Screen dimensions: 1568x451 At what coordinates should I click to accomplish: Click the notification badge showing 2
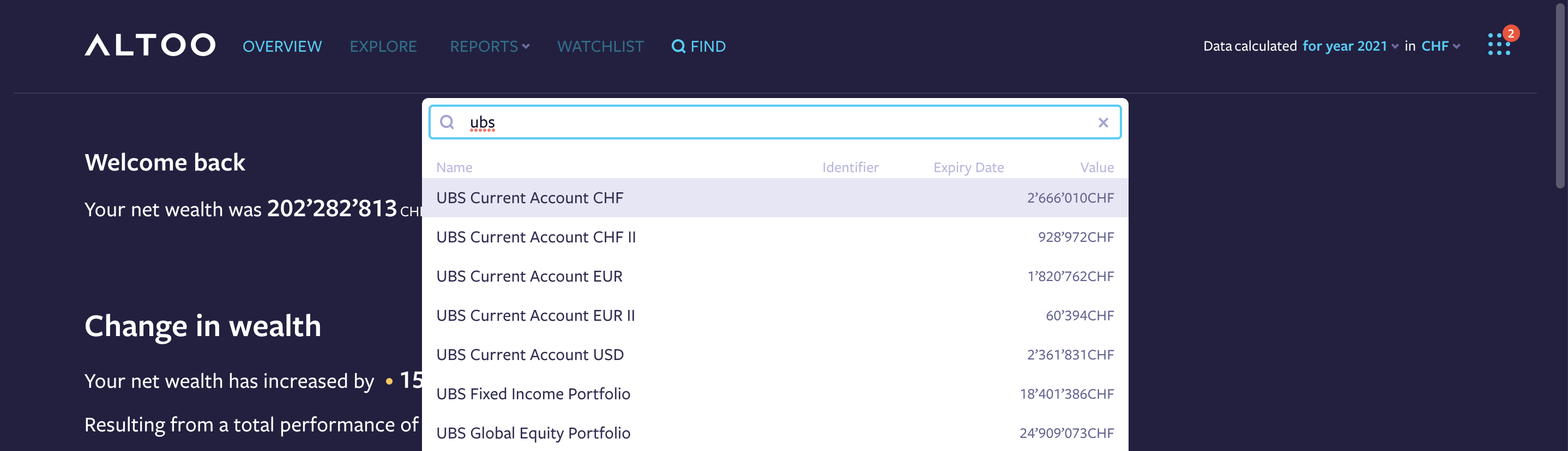pos(1511,34)
